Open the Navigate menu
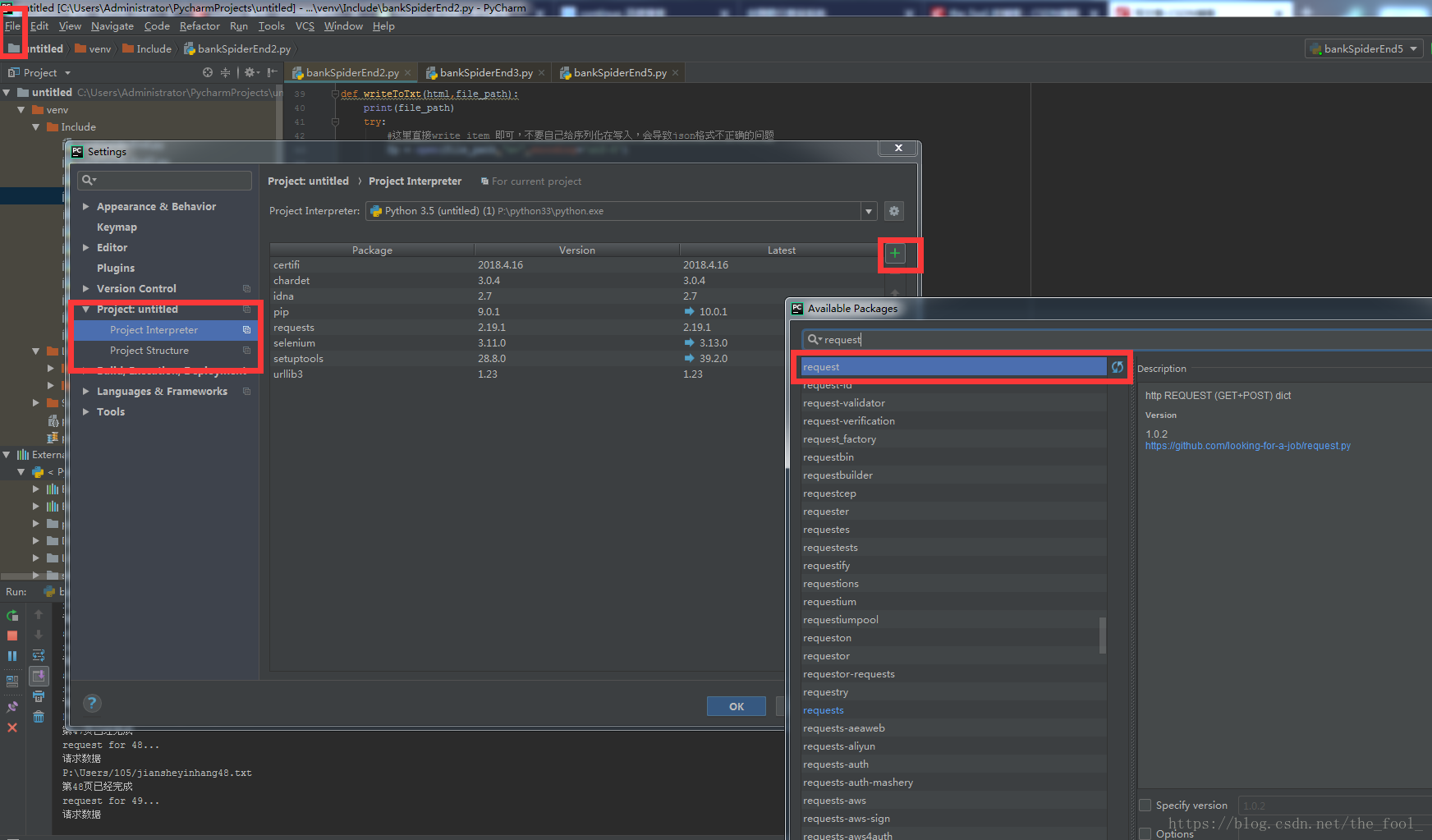Image resolution: width=1432 pixels, height=840 pixels. 112,26
